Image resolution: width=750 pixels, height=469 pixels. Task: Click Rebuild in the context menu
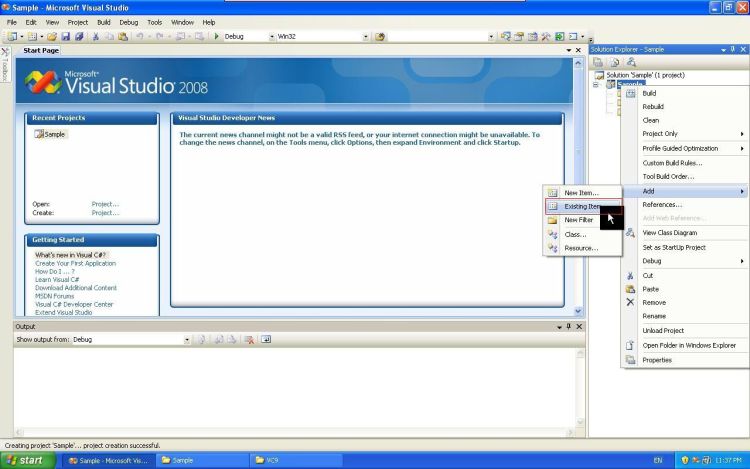(685, 107)
